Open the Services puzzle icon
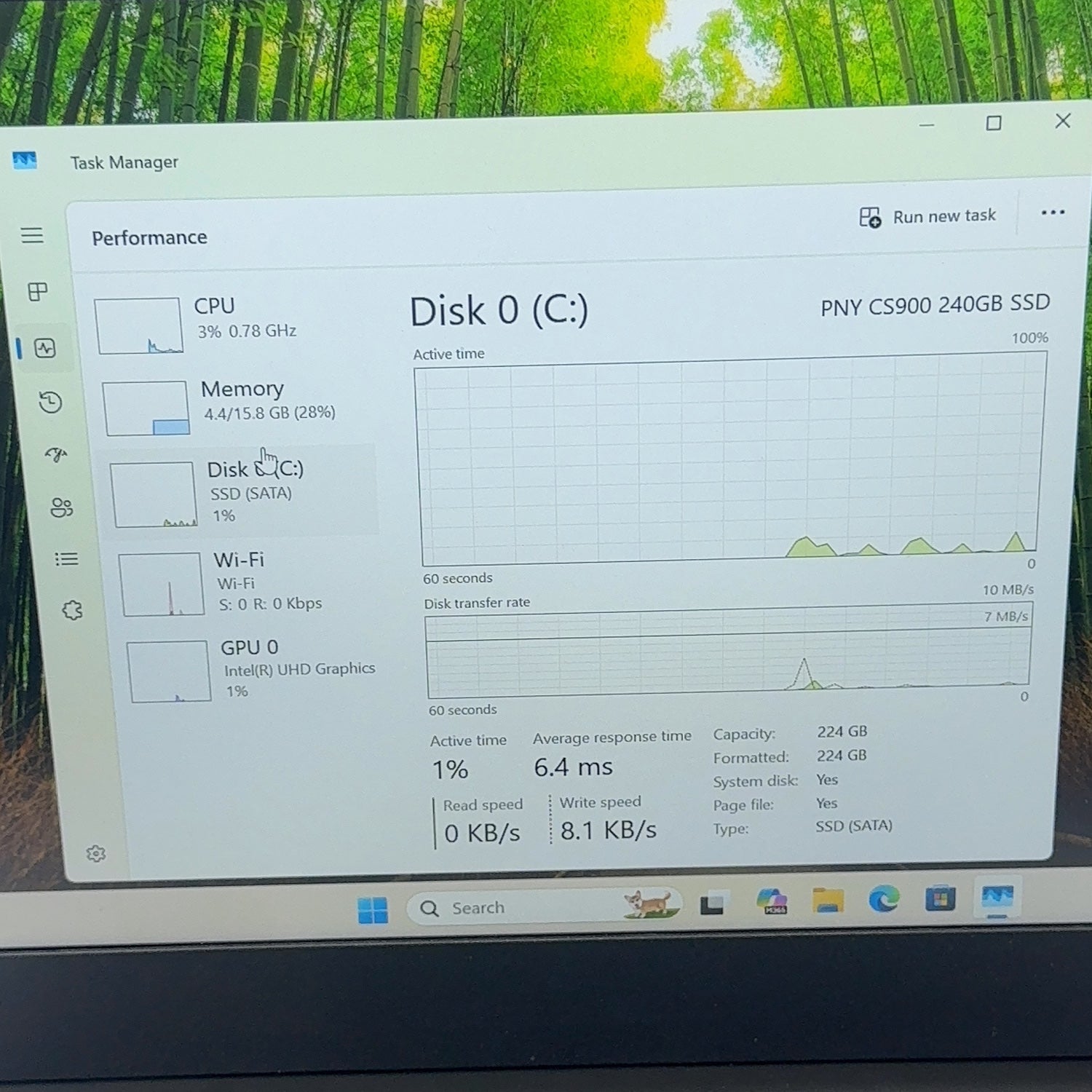This screenshot has width=1092, height=1092. click(x=72, y=610)
